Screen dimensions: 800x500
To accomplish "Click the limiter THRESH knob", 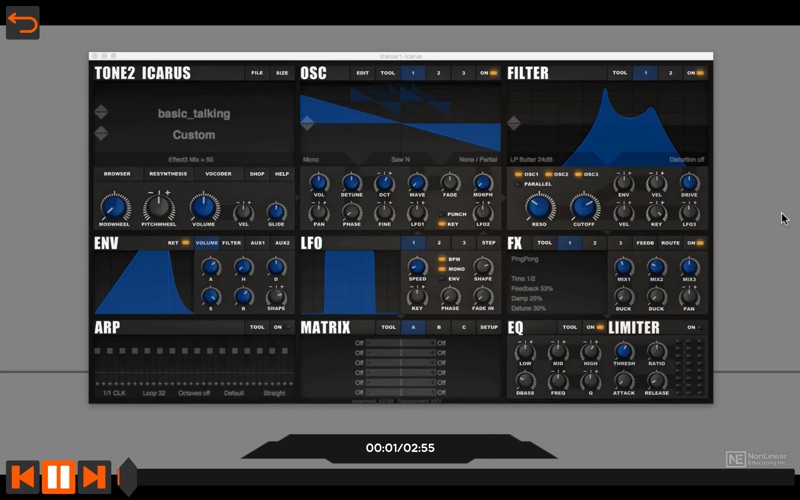I will [x=623, y=351].
